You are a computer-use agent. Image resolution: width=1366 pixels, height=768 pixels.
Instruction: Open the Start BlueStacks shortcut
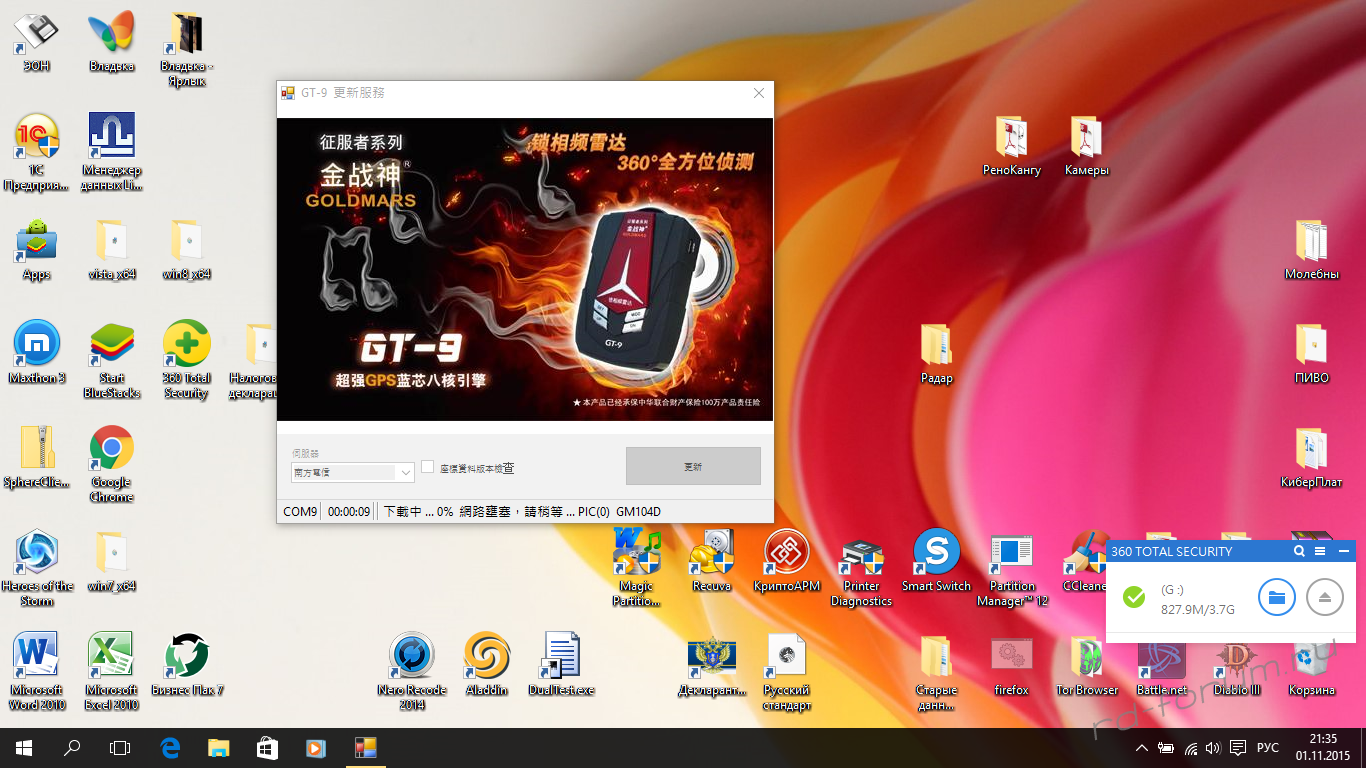point(112,346)
